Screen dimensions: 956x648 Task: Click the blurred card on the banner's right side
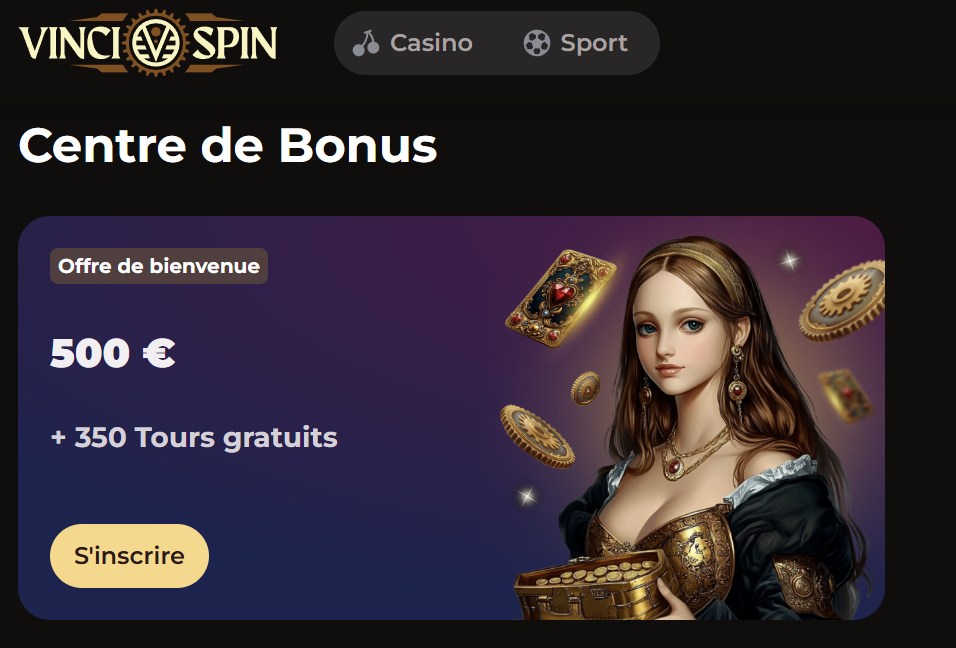(x=846, y=396)
